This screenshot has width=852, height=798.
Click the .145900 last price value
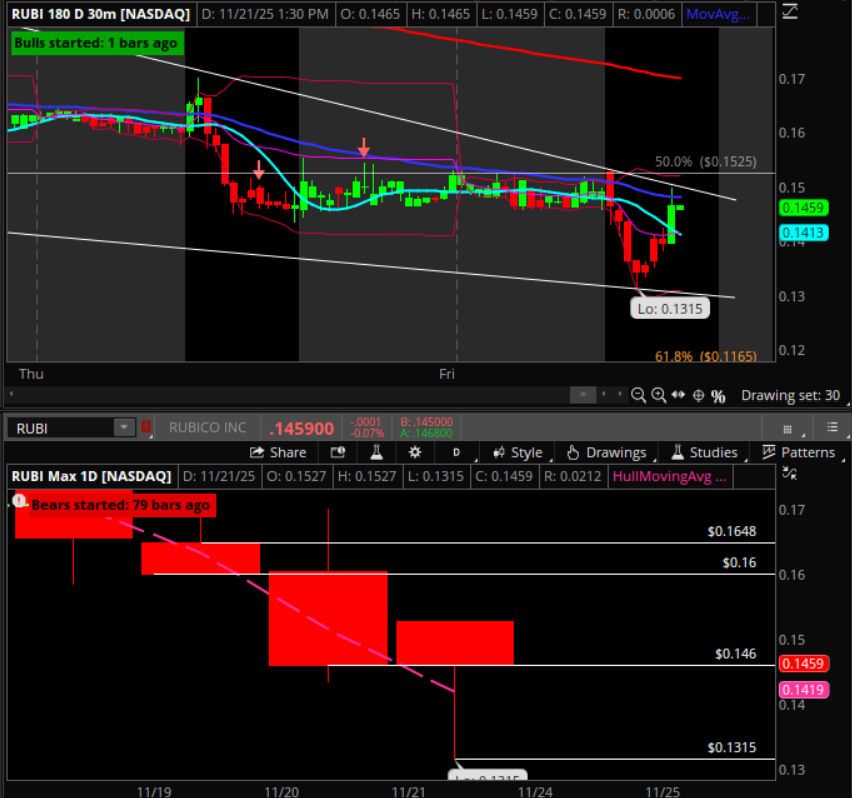tap(302, 429)
